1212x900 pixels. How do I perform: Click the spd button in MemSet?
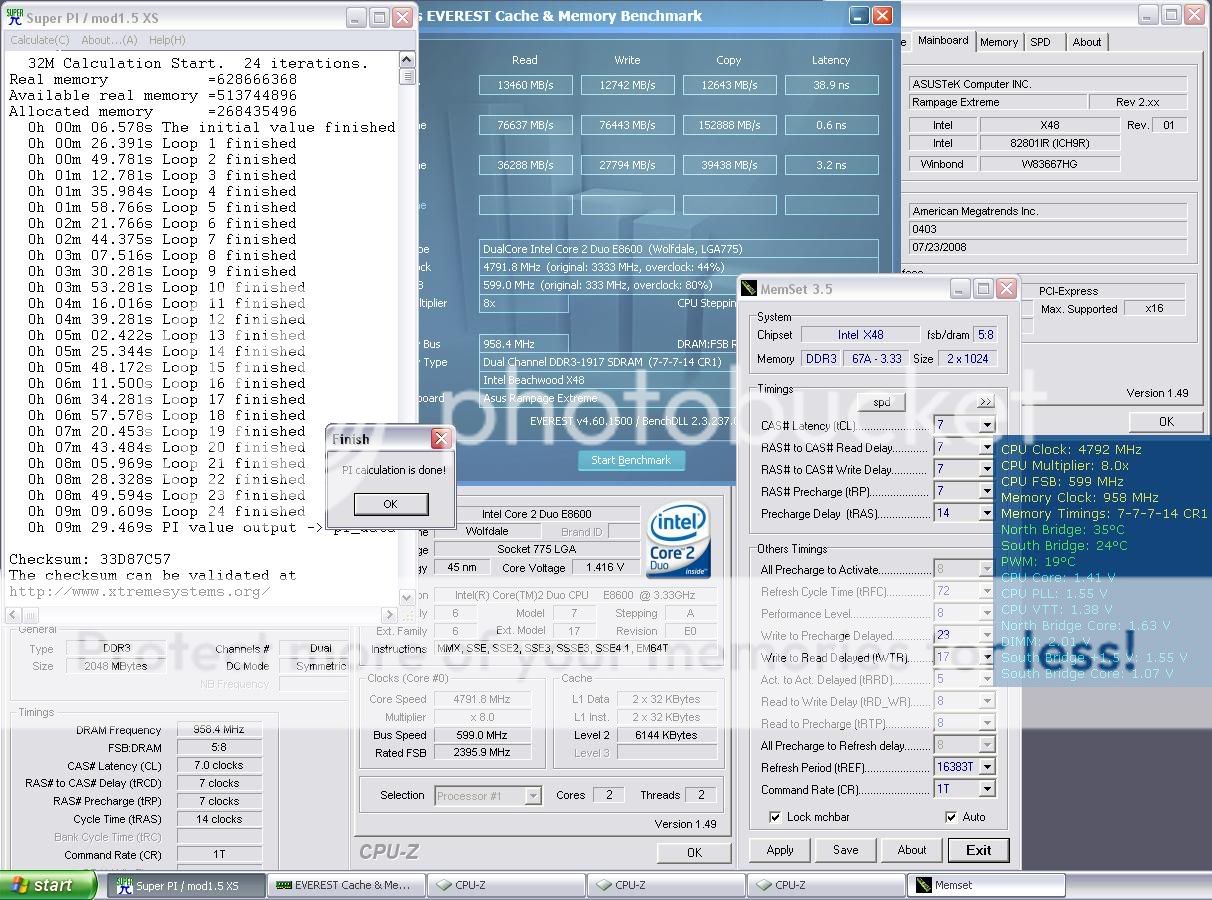[x=881, y=402]
